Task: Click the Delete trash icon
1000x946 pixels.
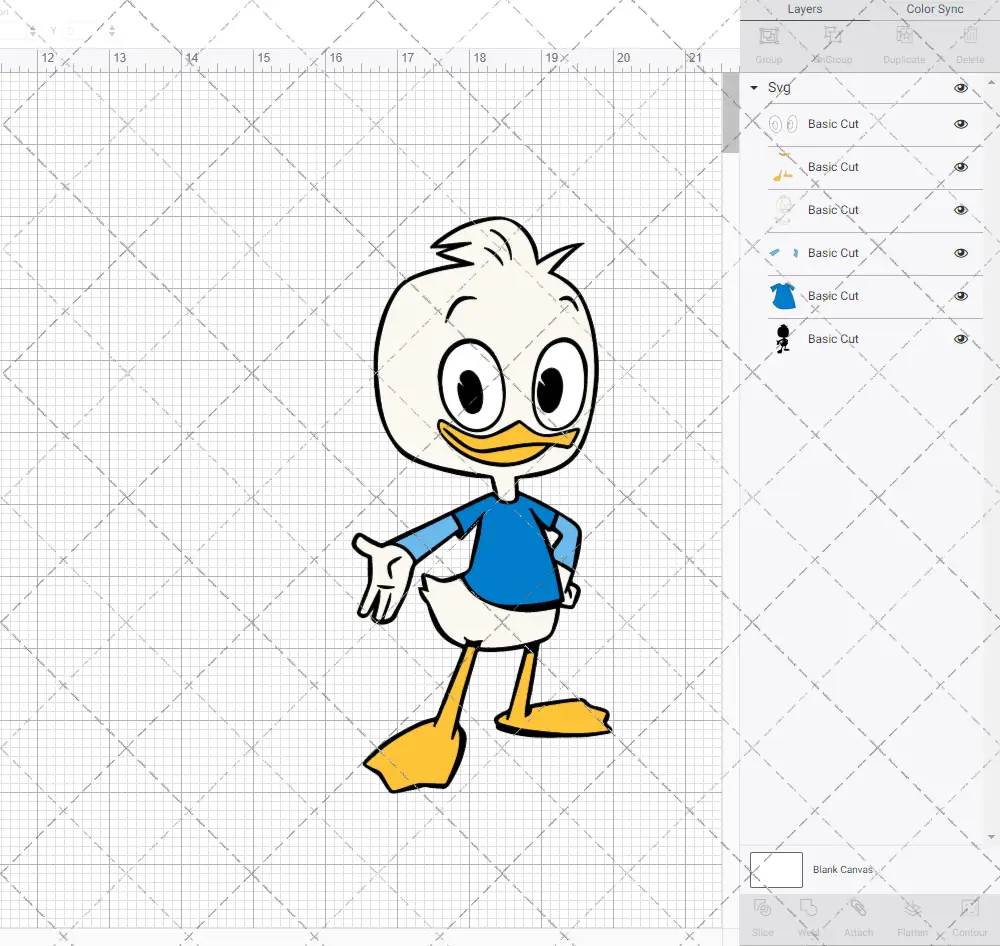Action: tap(970, 36)
